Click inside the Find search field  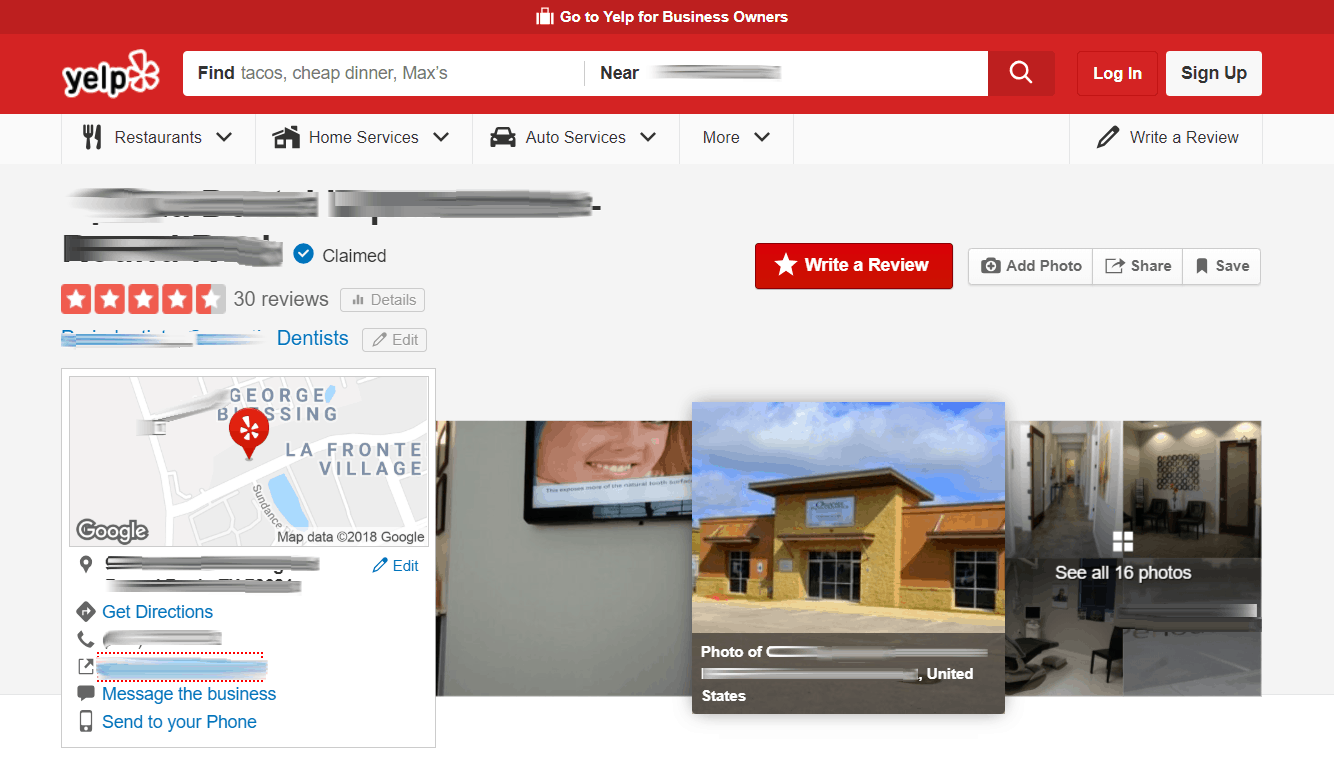tap(380, 73)
